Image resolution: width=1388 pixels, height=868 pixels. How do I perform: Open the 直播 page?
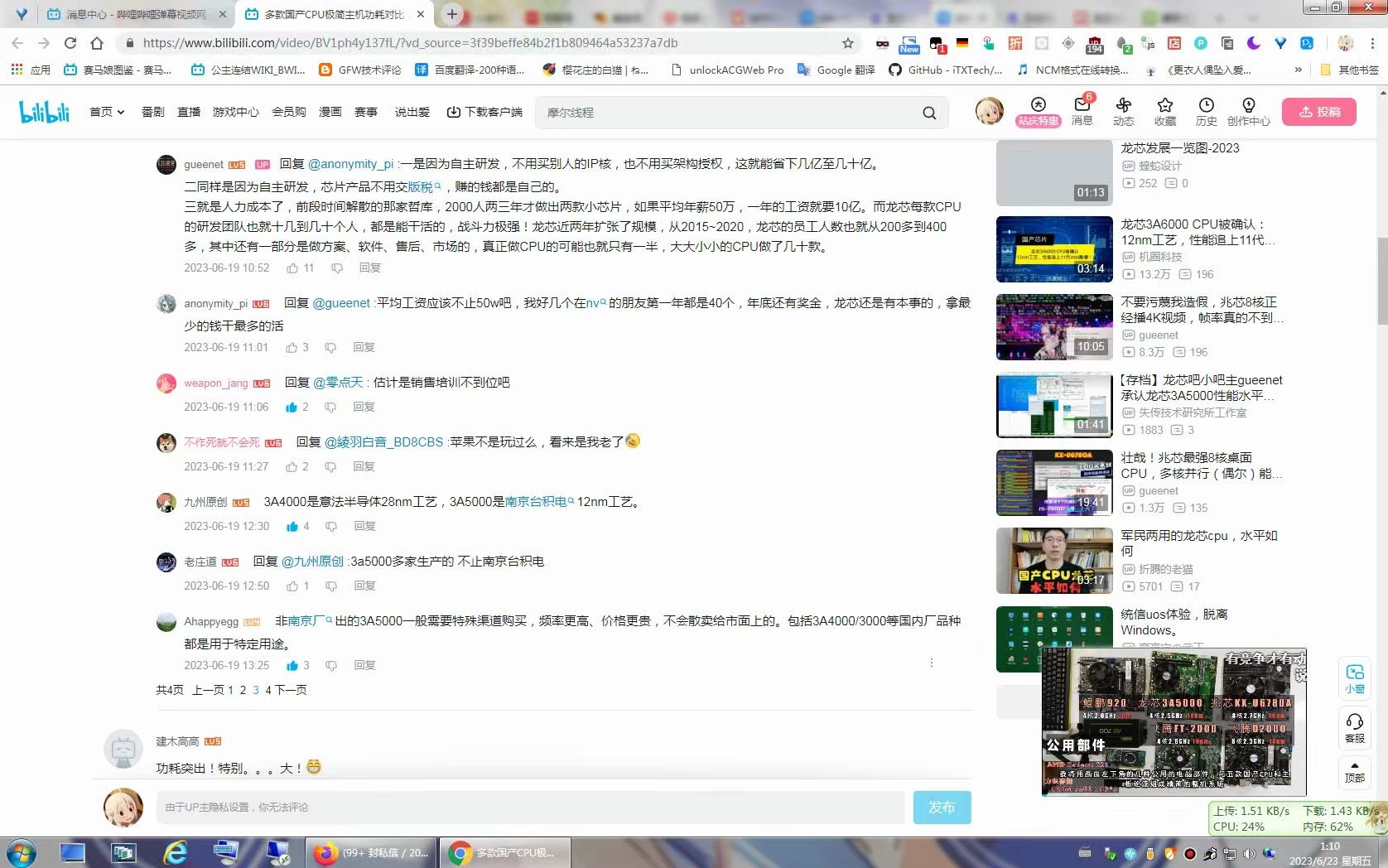point(189,112)
